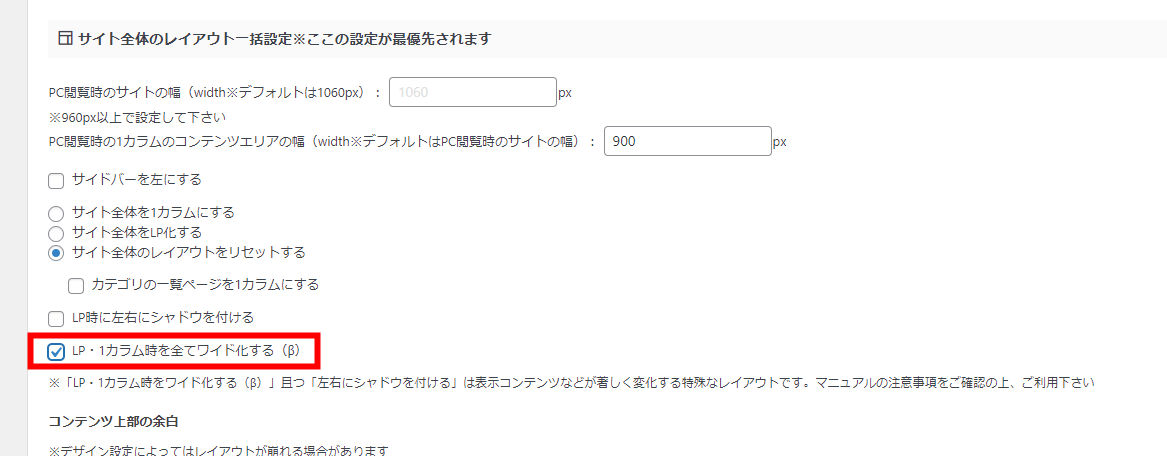Choose the サイト全体を1カラムにする radio button
The width and height of the screenshot is (1167, 456).
(56, 214)
